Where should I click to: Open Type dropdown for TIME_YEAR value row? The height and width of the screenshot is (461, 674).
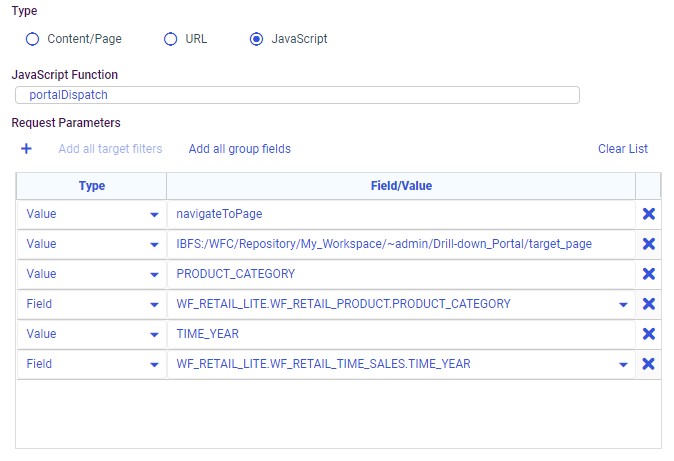coord(154,335)
